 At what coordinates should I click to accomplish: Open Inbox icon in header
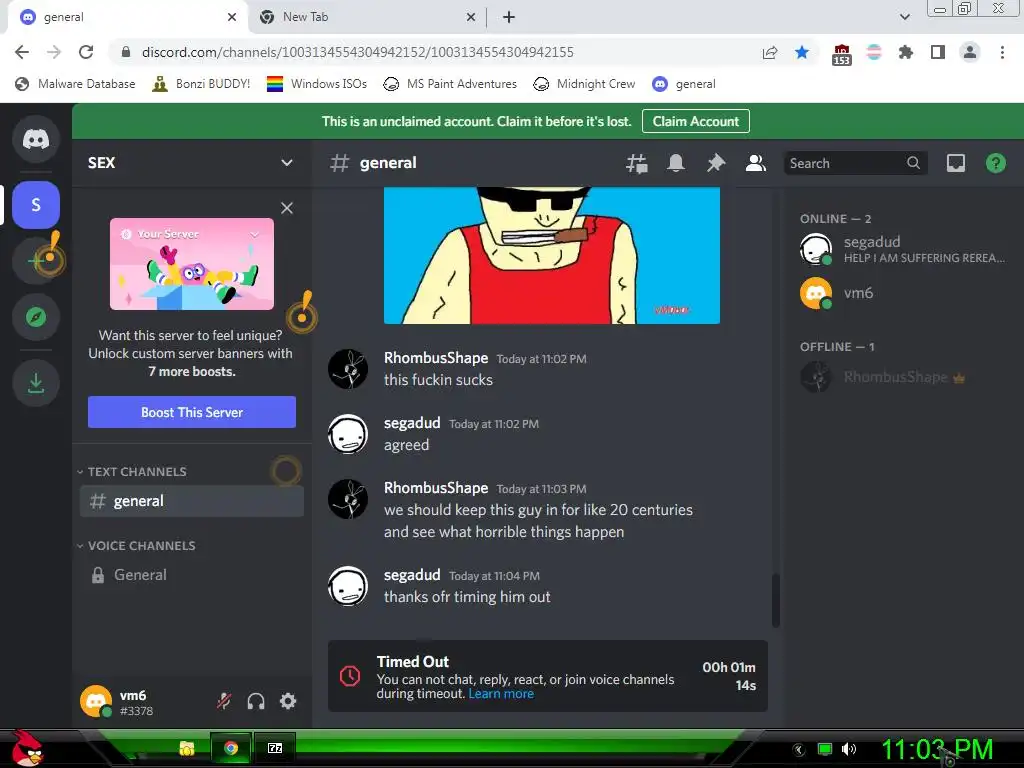(x=955, y=163)
